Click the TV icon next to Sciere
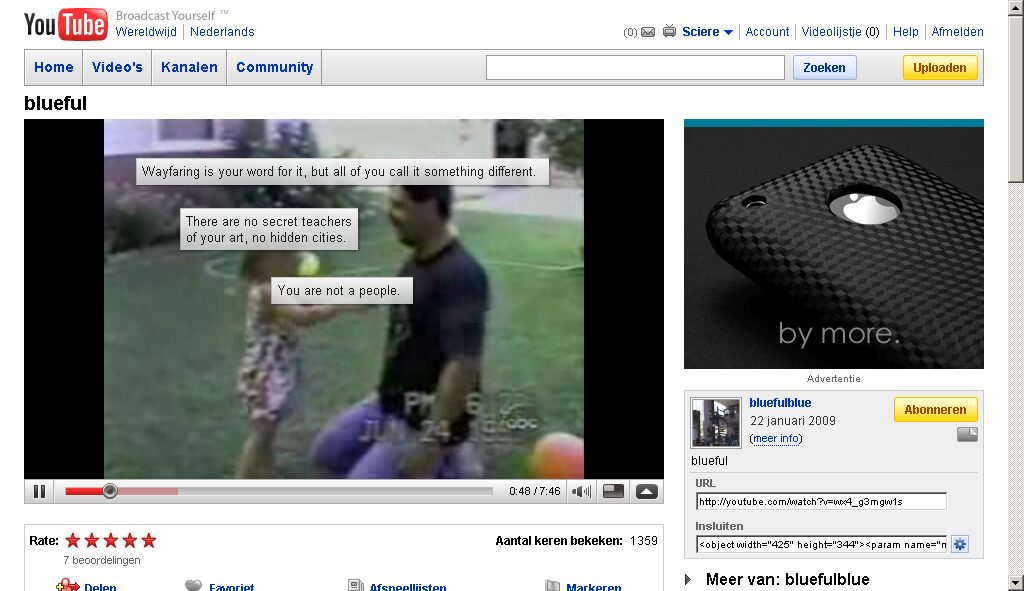 (669, 32)
